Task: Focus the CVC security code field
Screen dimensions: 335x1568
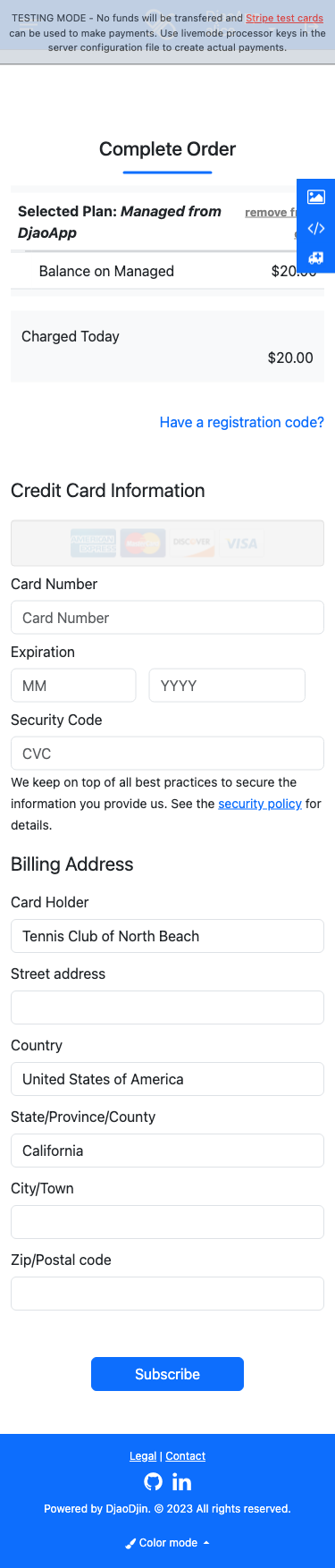Action: 167,754
